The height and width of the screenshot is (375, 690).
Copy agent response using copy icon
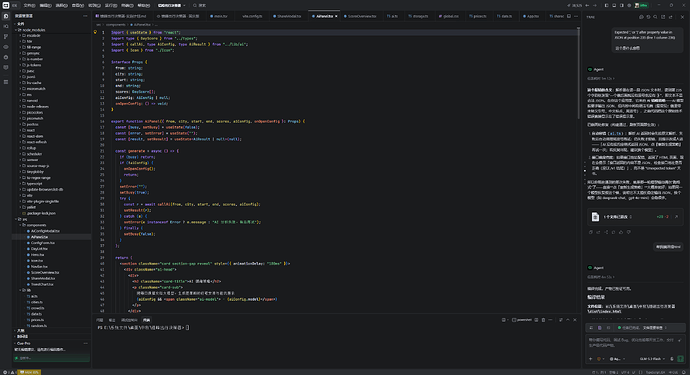pyautogui.click(x=591, y=232)
